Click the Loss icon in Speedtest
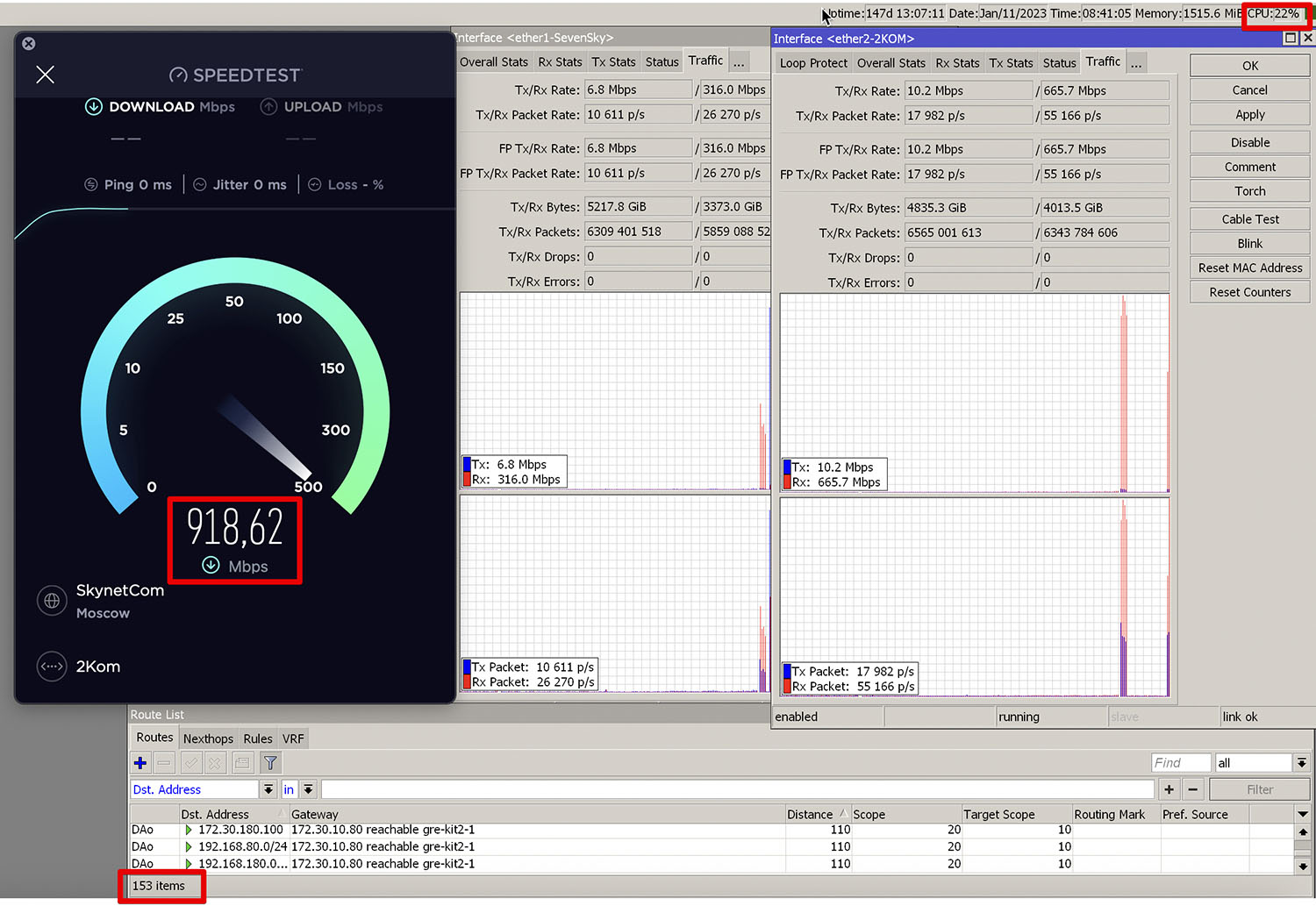This screenshot has height=906, width=1316. pos(315,184)
